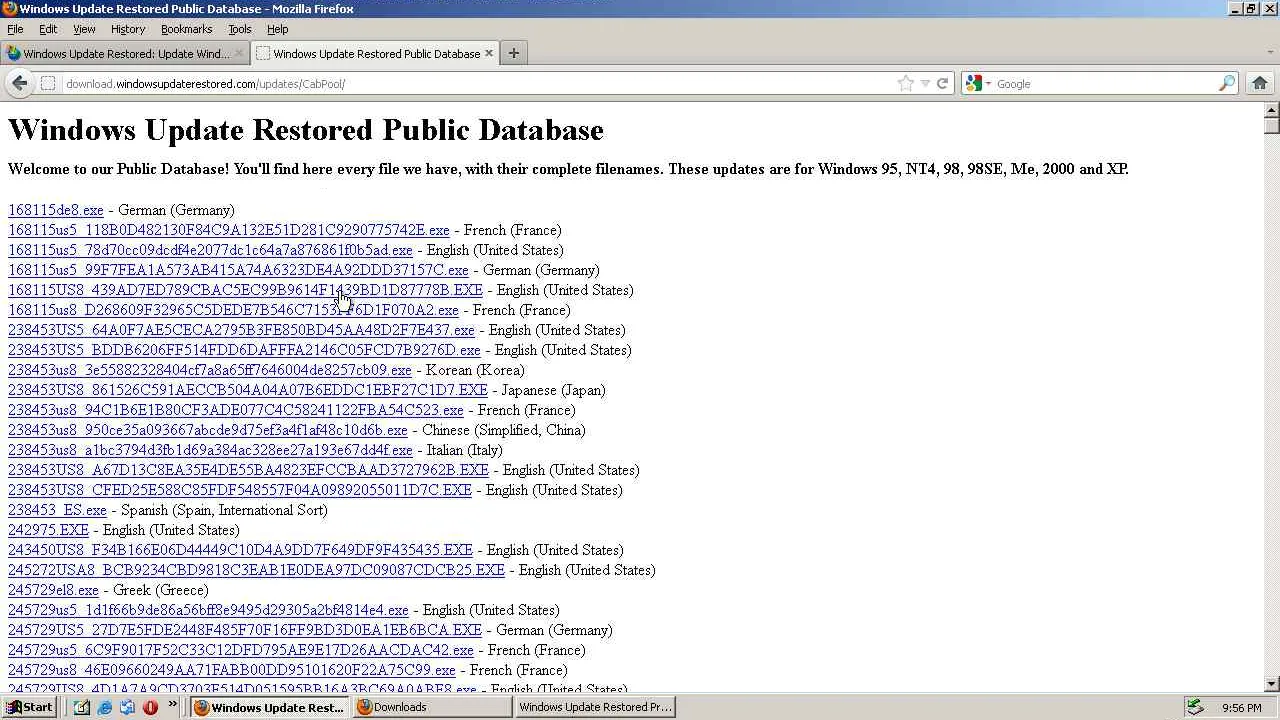Screen dimensions: 1280x720
Task: Click the 245729us8_46E09660 French link
Action: click(x=232, y=670)
